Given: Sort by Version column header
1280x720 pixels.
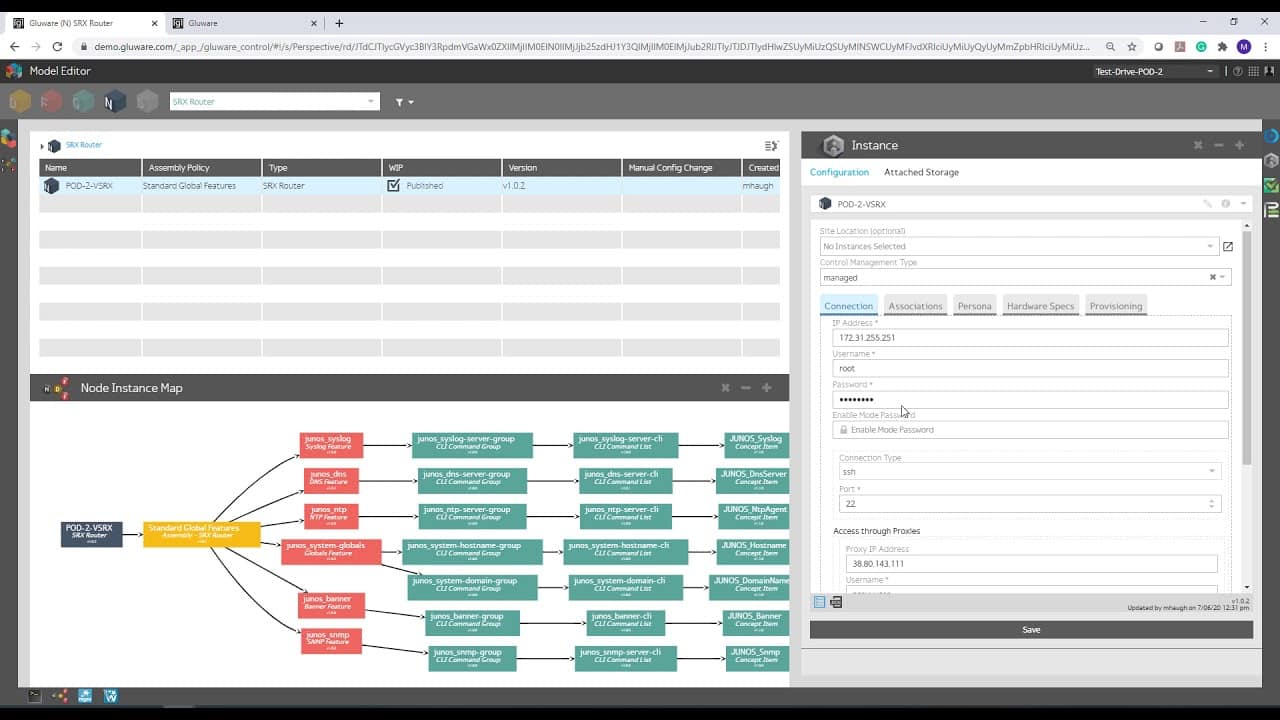Looking at the screenshot, I should [561, 168].
